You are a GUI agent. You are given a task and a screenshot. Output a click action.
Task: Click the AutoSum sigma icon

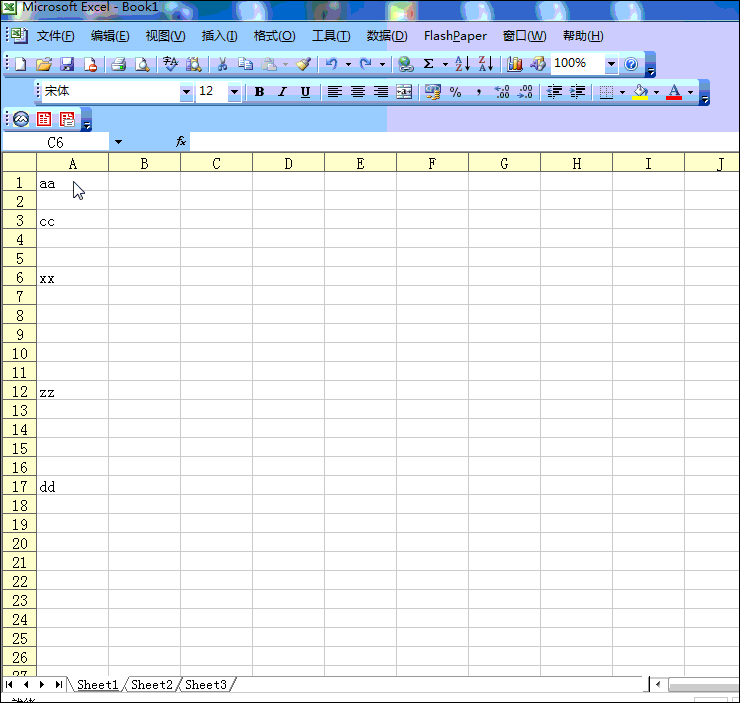click(429, 64)
